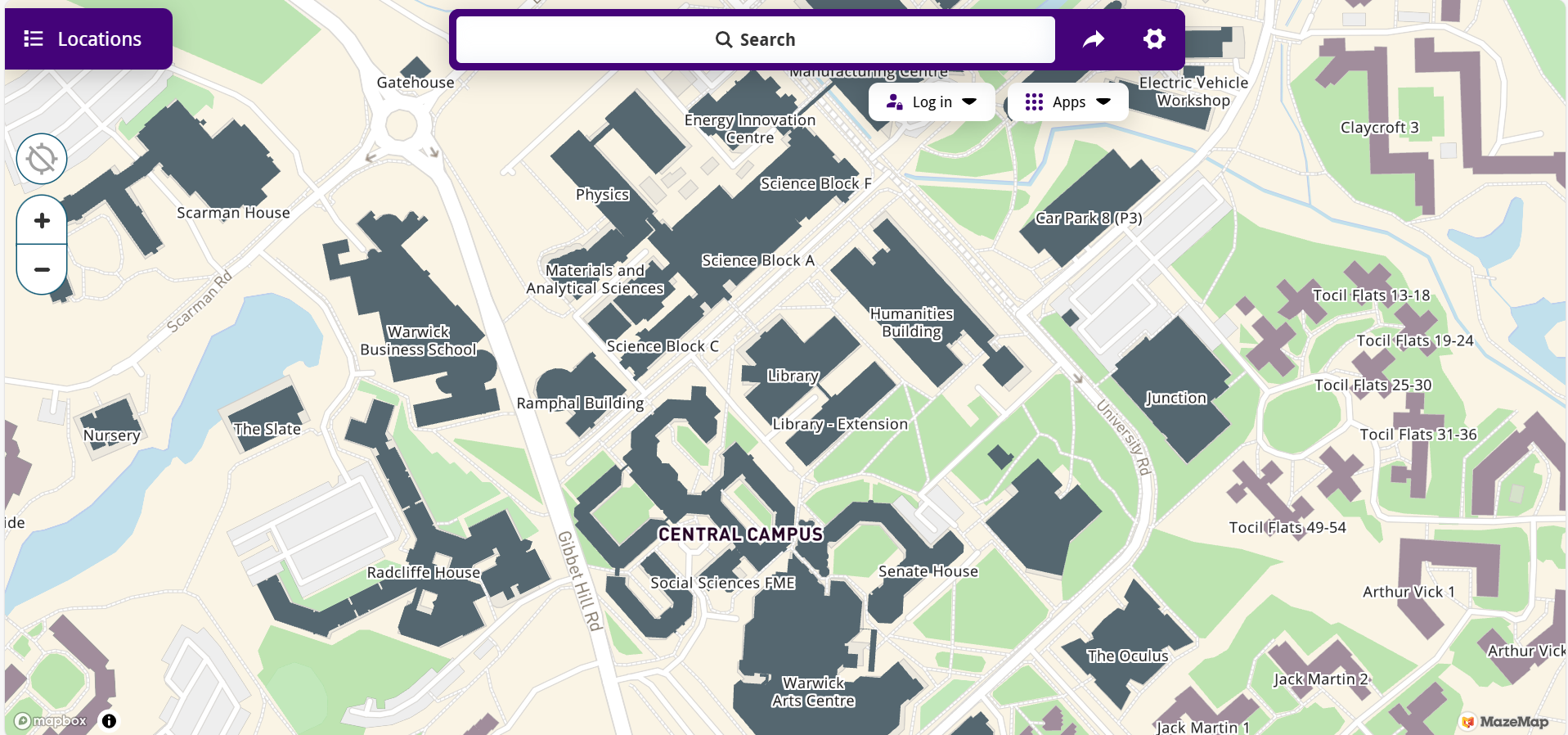Click the Scarman House label
The image size is (1568, 735).
233,213
